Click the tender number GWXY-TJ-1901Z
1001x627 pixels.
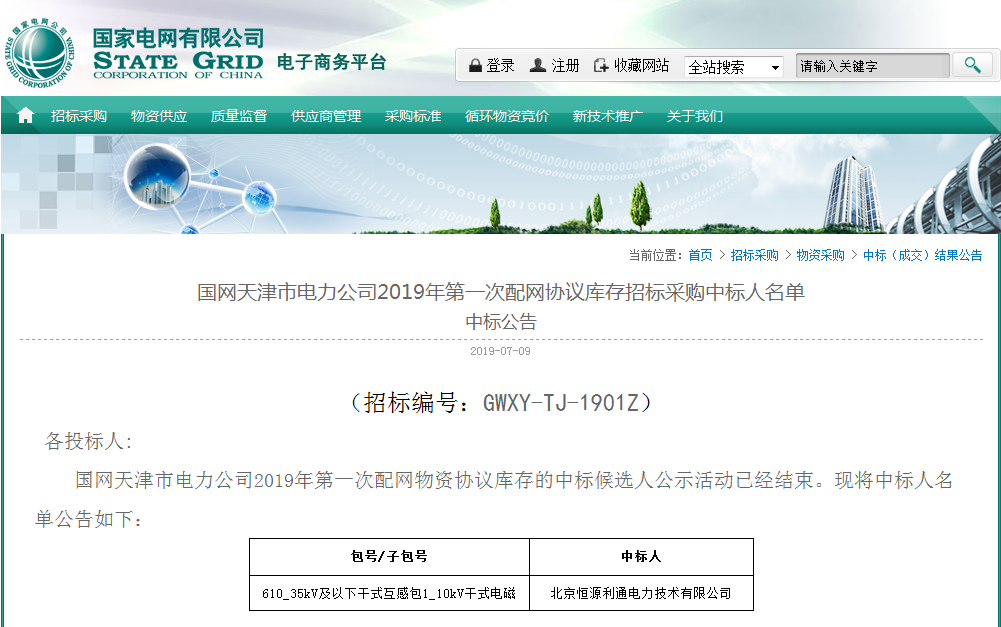561,403
